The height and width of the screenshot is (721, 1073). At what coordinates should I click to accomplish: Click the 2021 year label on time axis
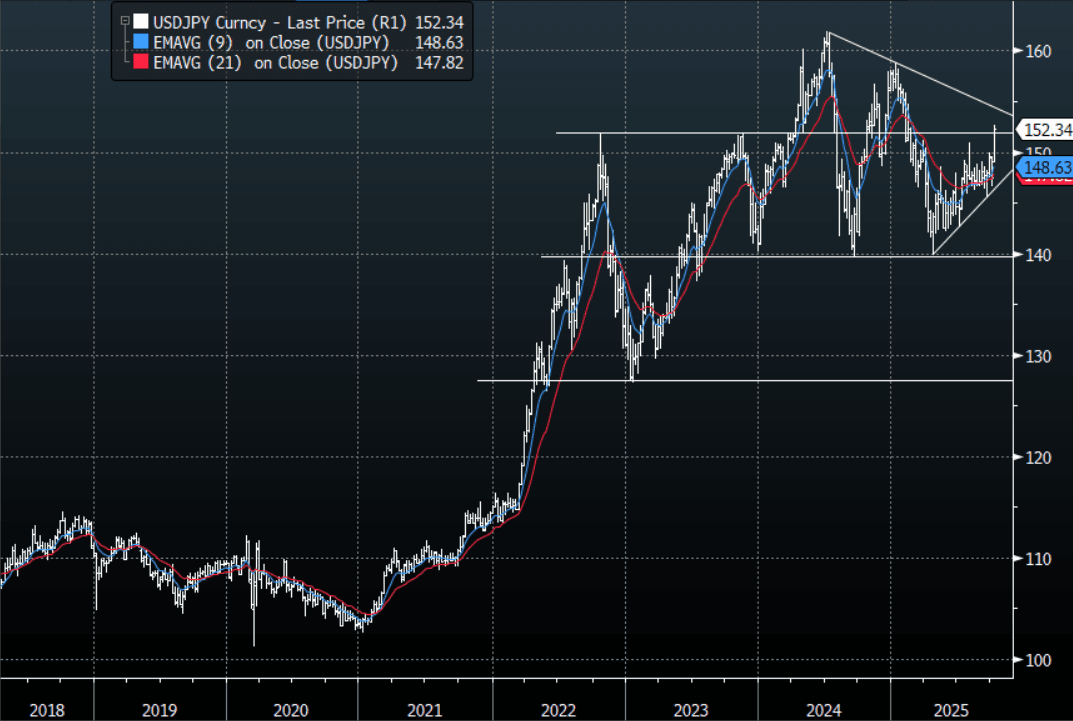[x=424, y=710]
